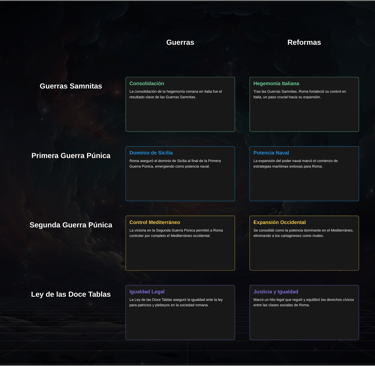This screenshot has width=375, height=366.
Task: Open the Consolidación card
Action: [180, 104]
